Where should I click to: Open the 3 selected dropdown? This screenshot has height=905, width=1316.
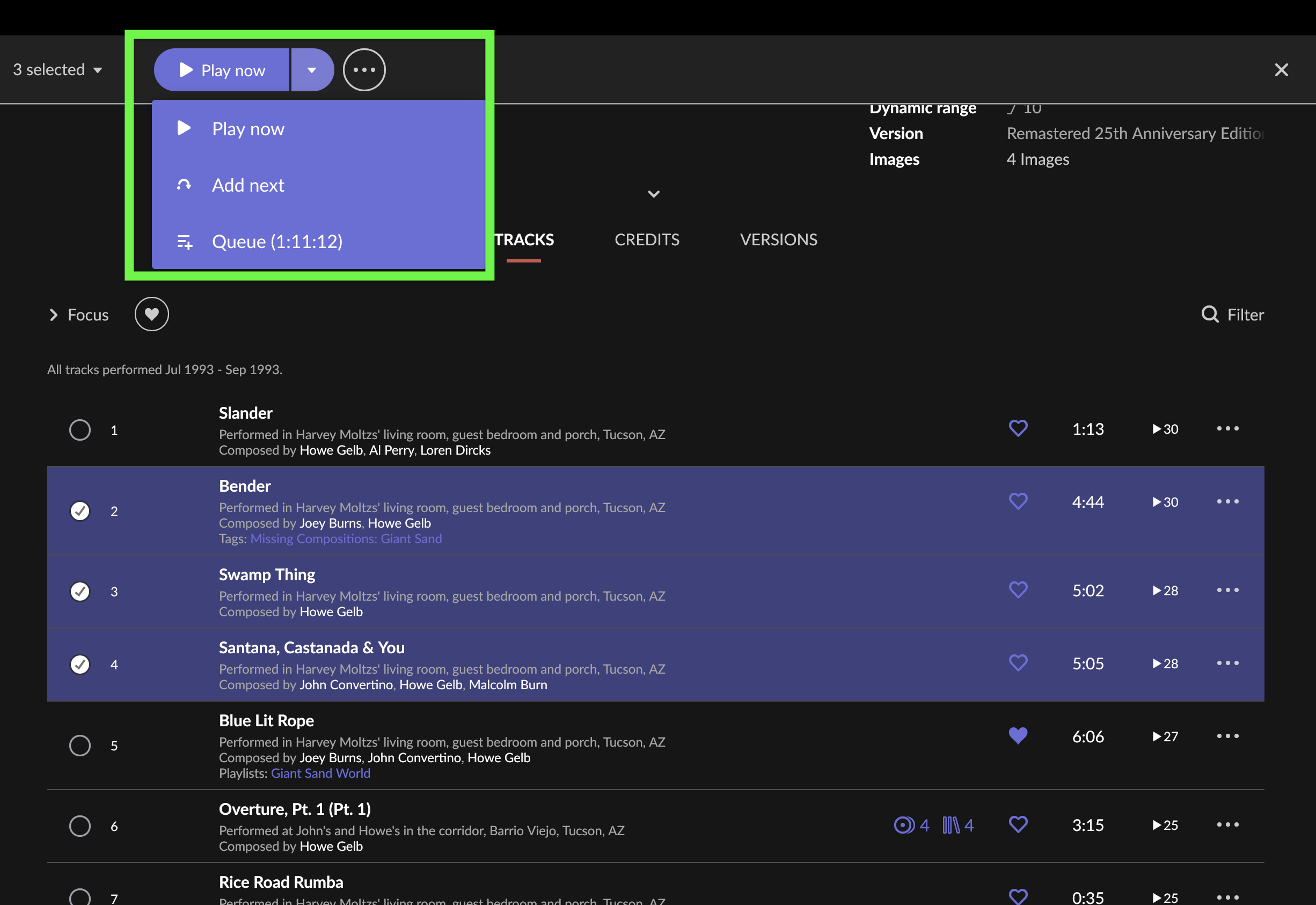(58, 70)
